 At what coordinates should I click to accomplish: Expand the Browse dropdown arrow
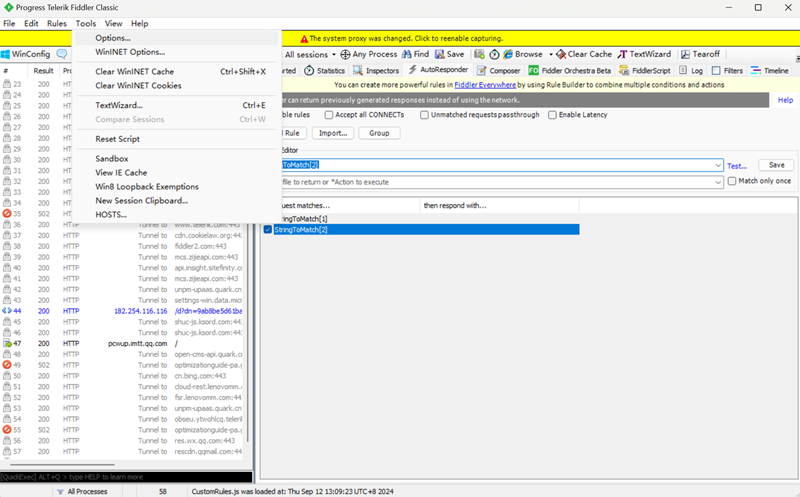pos(551,54)
